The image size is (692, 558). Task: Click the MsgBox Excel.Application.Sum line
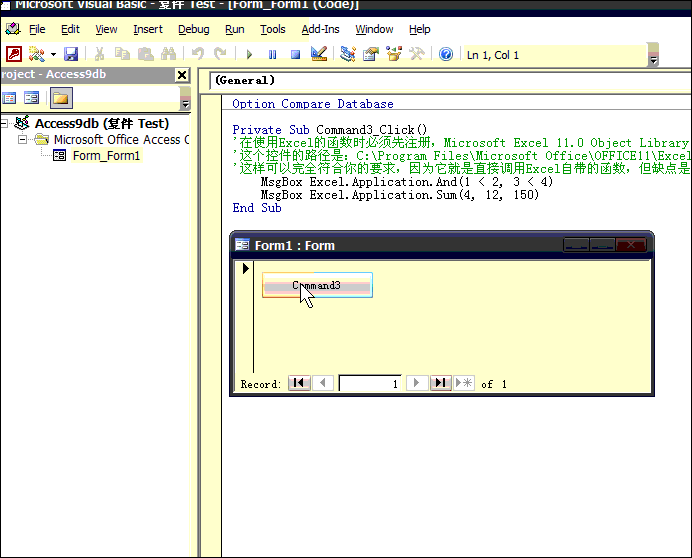[400, 195]
